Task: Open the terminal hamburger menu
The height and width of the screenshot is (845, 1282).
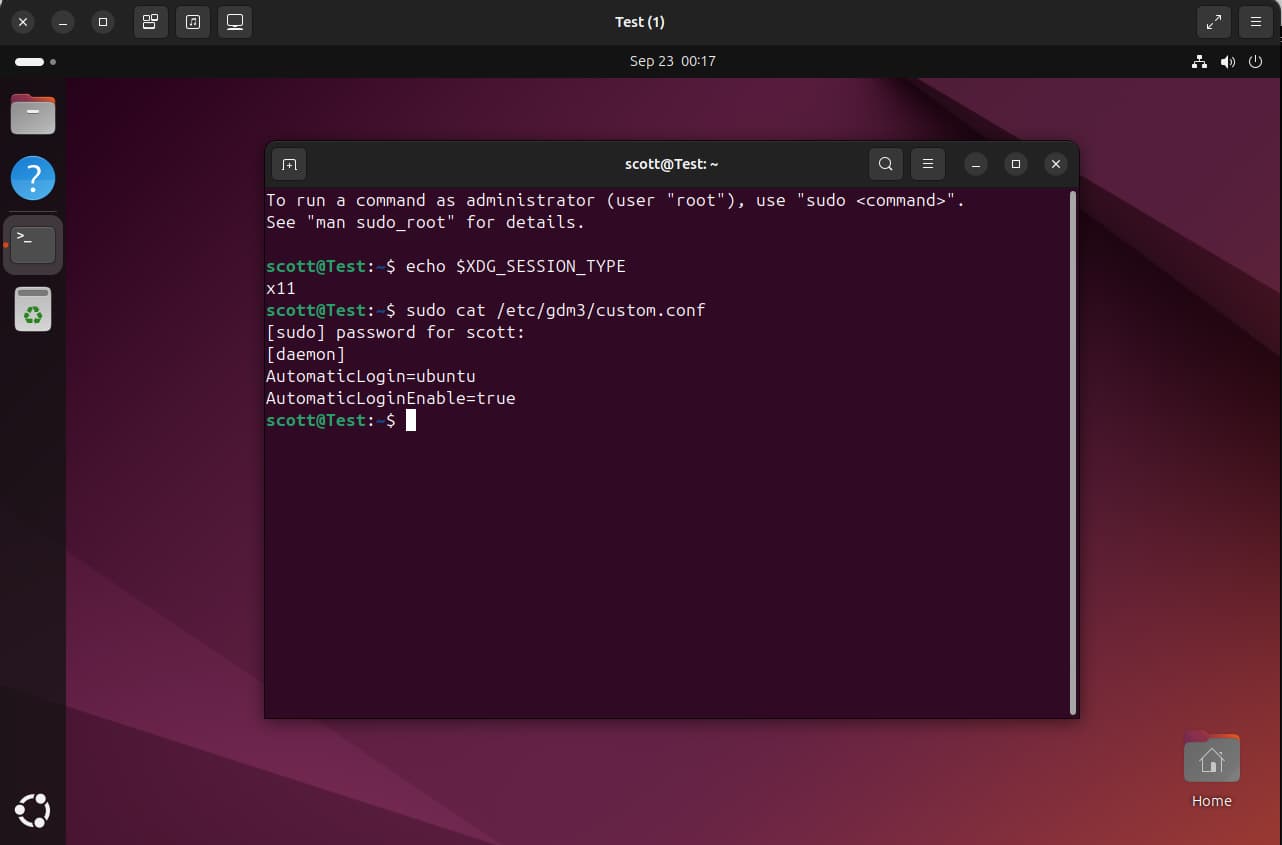Action: (928, 164)
